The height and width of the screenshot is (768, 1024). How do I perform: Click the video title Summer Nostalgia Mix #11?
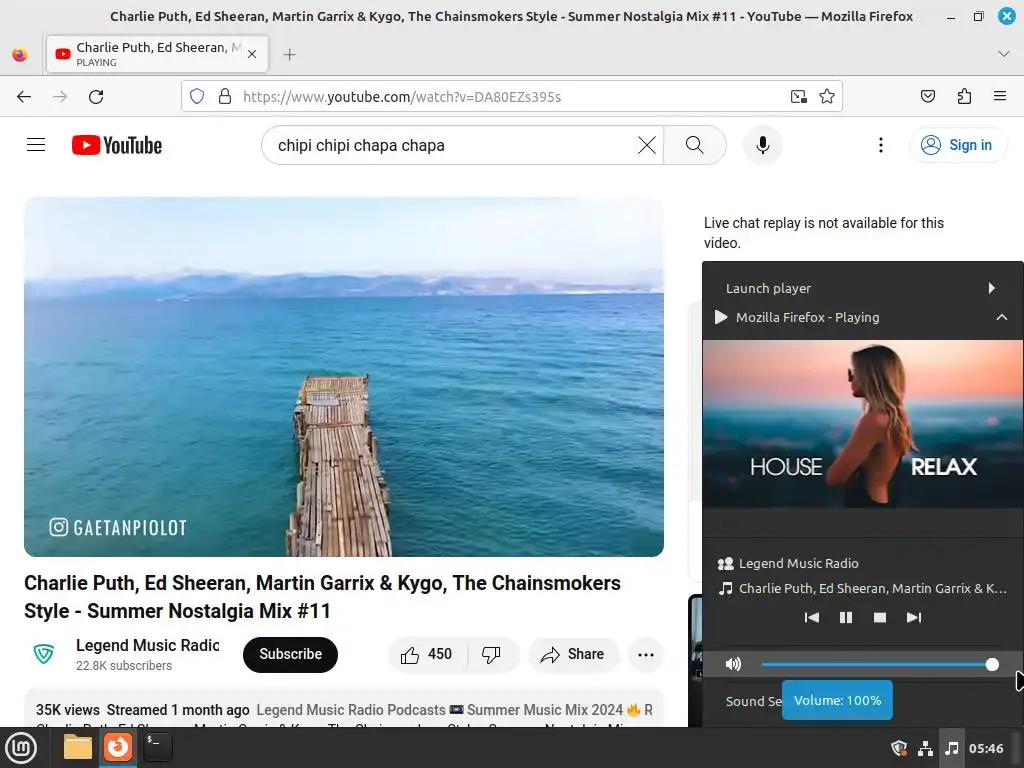(323, 597)
